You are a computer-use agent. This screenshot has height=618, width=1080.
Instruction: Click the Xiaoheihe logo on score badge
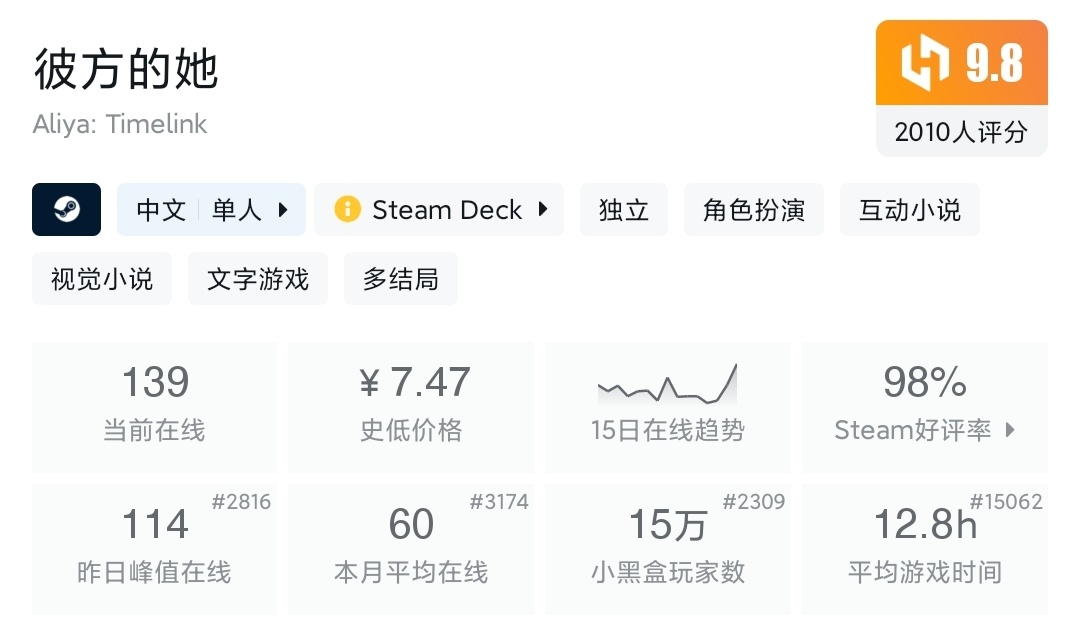click(924, 63)
